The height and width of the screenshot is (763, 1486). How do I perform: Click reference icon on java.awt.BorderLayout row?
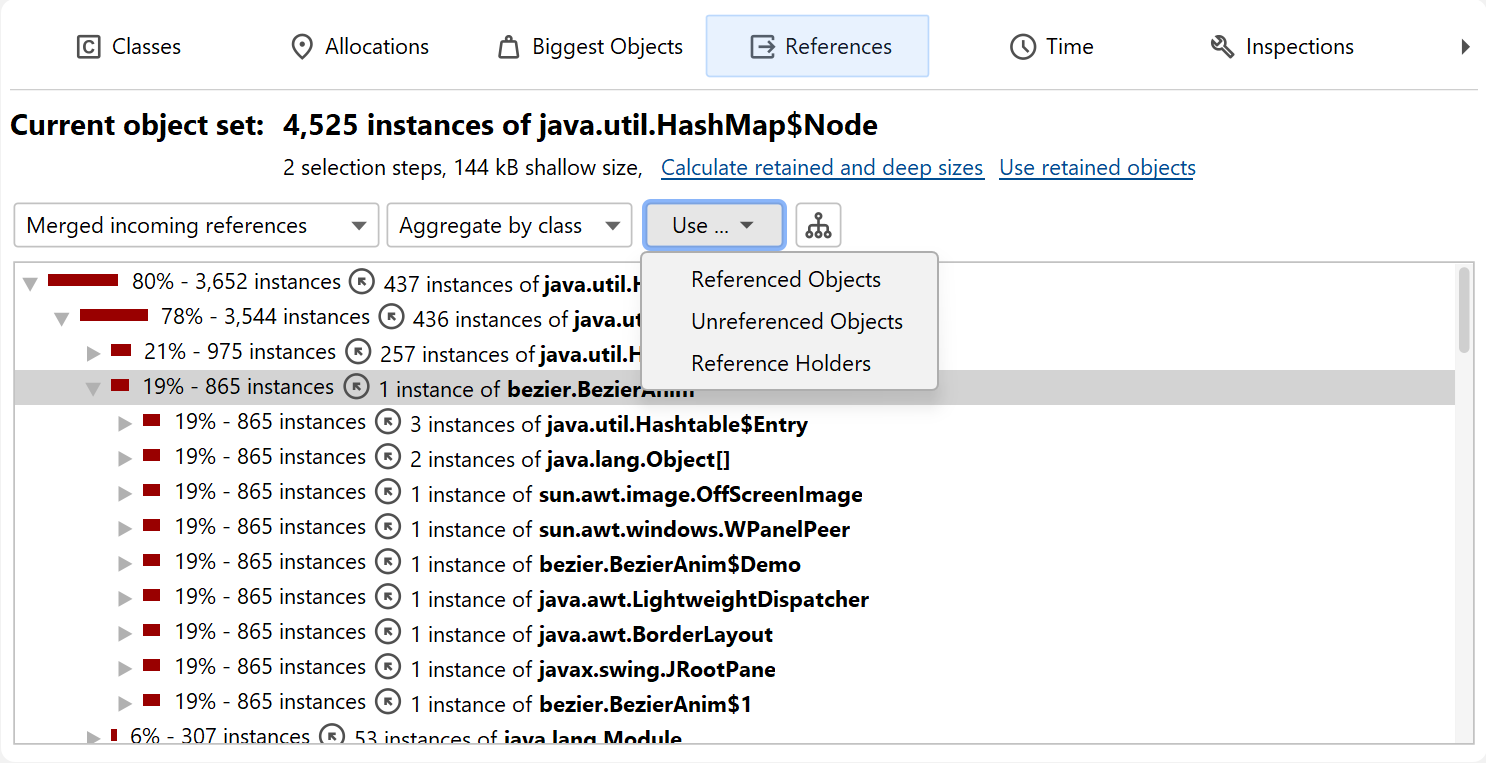388,633
